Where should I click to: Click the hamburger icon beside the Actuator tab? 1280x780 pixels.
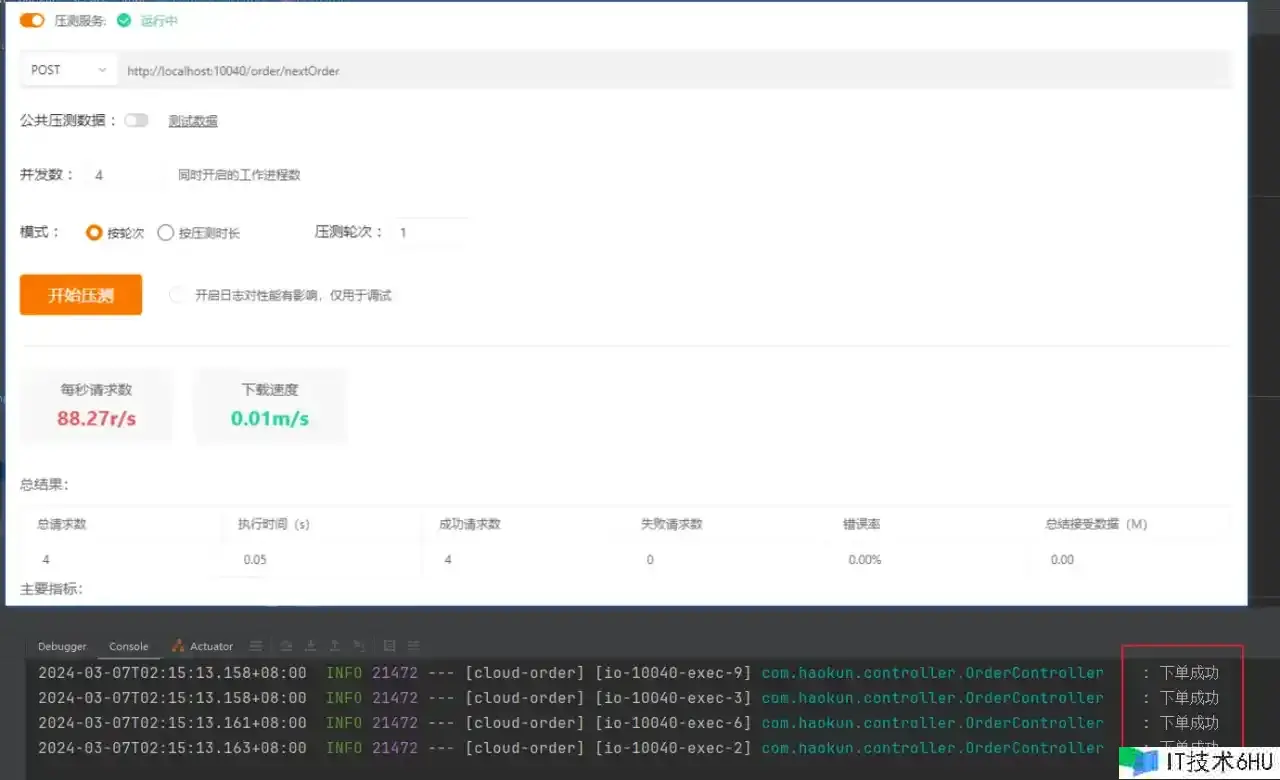256,646
